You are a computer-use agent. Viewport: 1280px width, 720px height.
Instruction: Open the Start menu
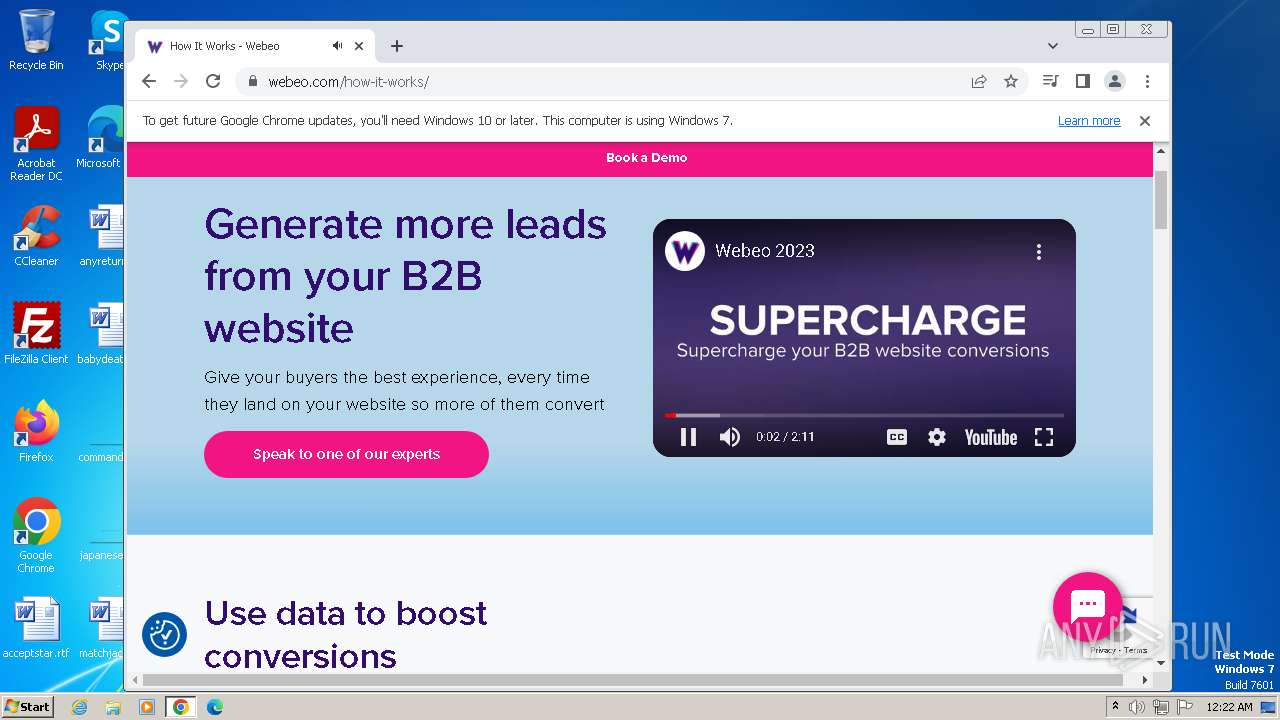(27, 707)
